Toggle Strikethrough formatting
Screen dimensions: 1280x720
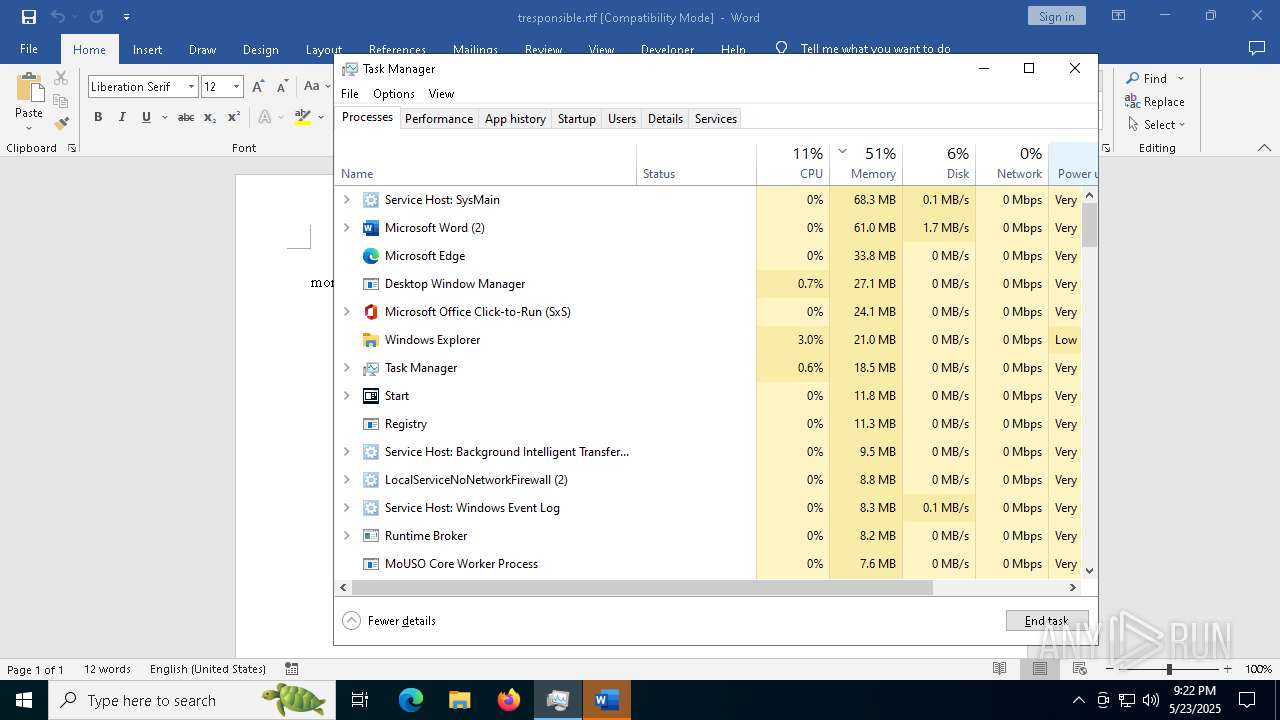pos(185,117)
